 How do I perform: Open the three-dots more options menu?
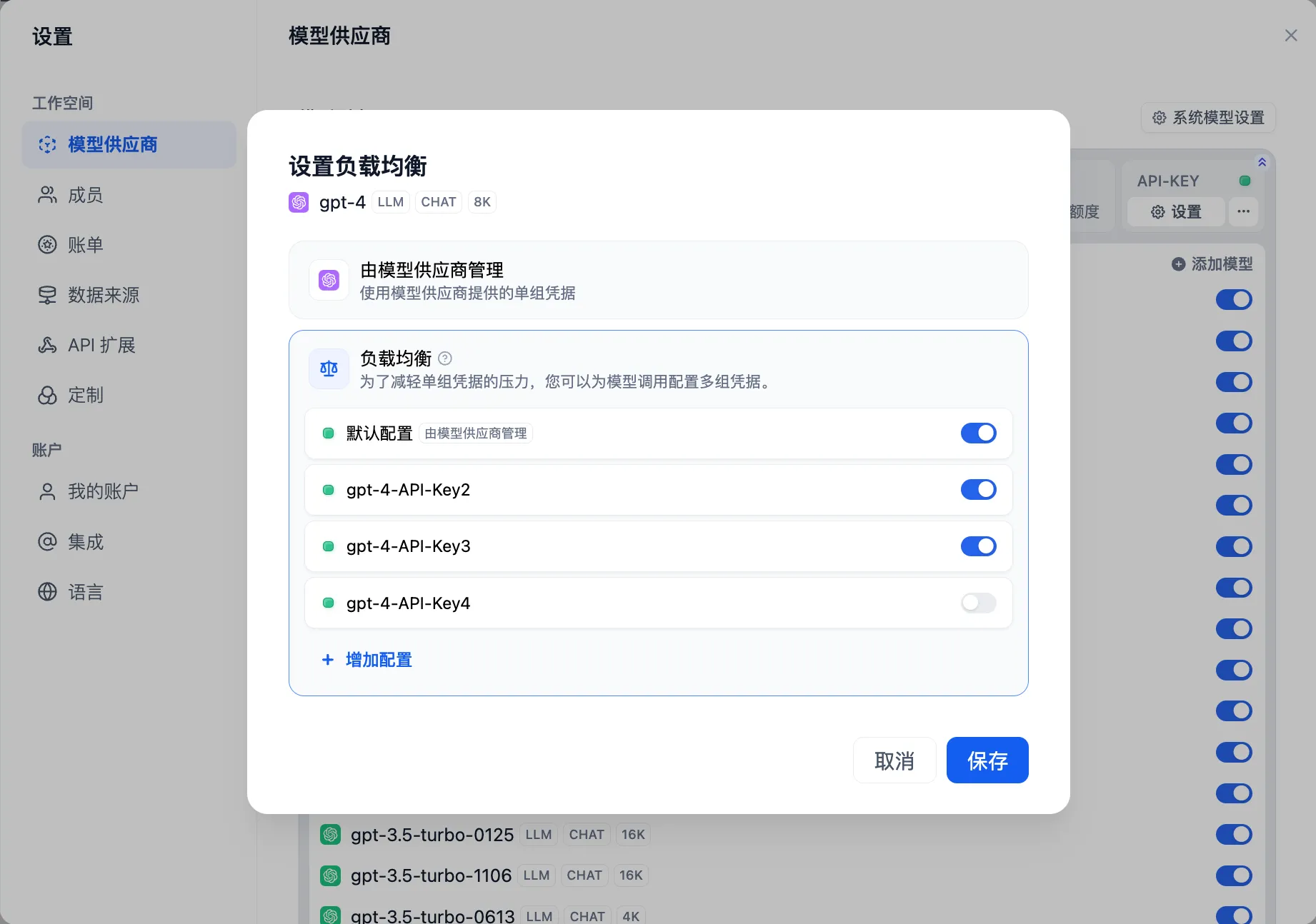[x=1243, y=211]
